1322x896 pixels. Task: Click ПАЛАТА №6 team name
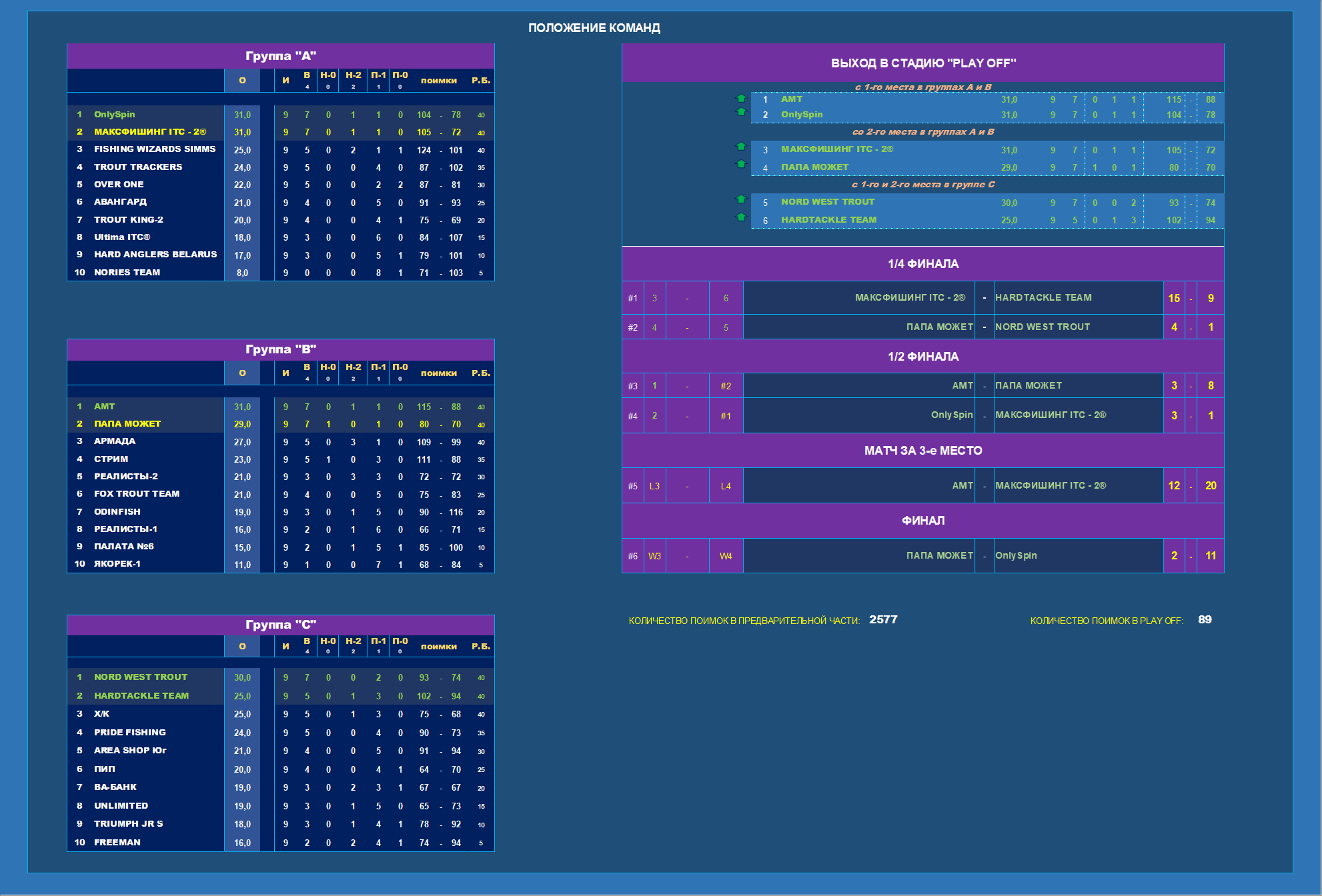124,547
